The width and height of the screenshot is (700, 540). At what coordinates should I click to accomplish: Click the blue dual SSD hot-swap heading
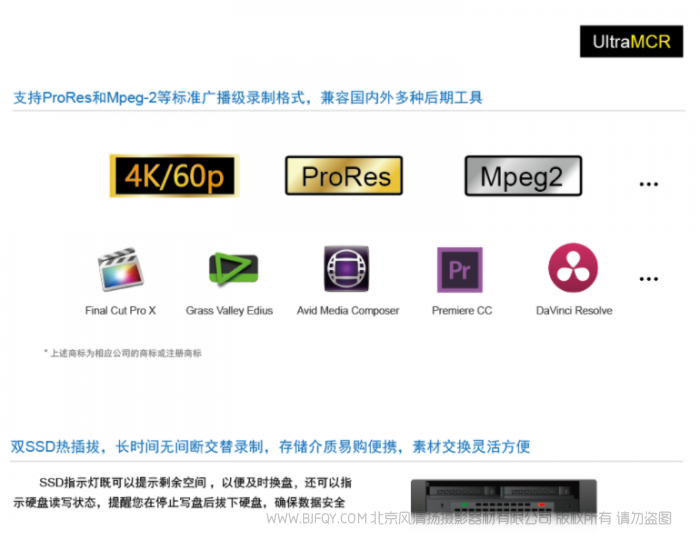(x=270, y=446)
